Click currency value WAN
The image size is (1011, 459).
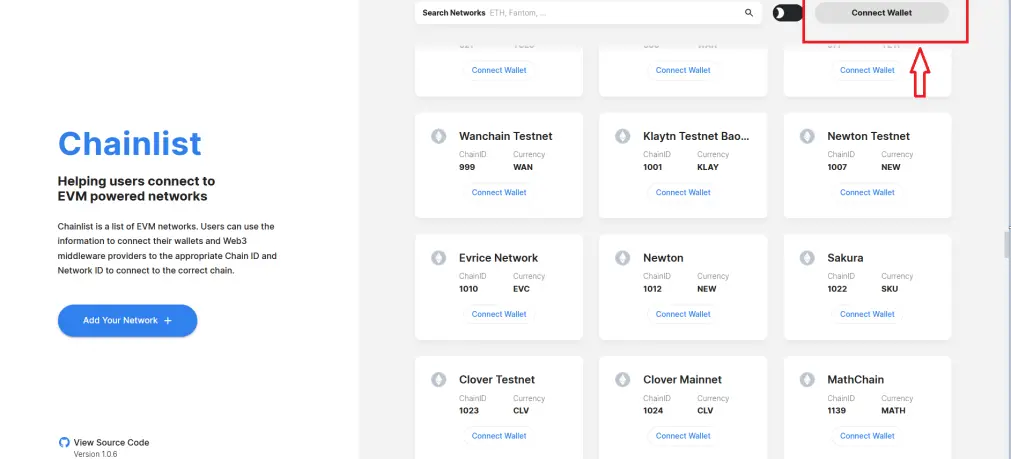coord(523,167)
